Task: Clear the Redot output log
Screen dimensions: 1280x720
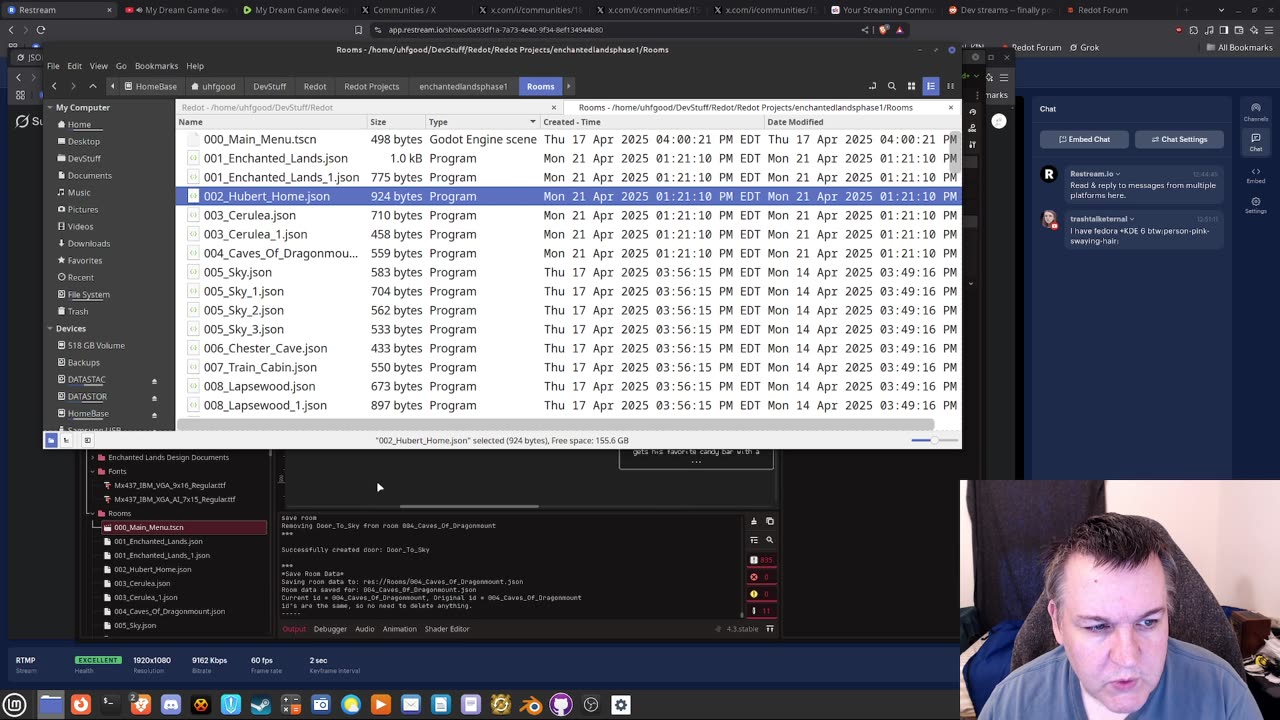Action: click(754, 521)
